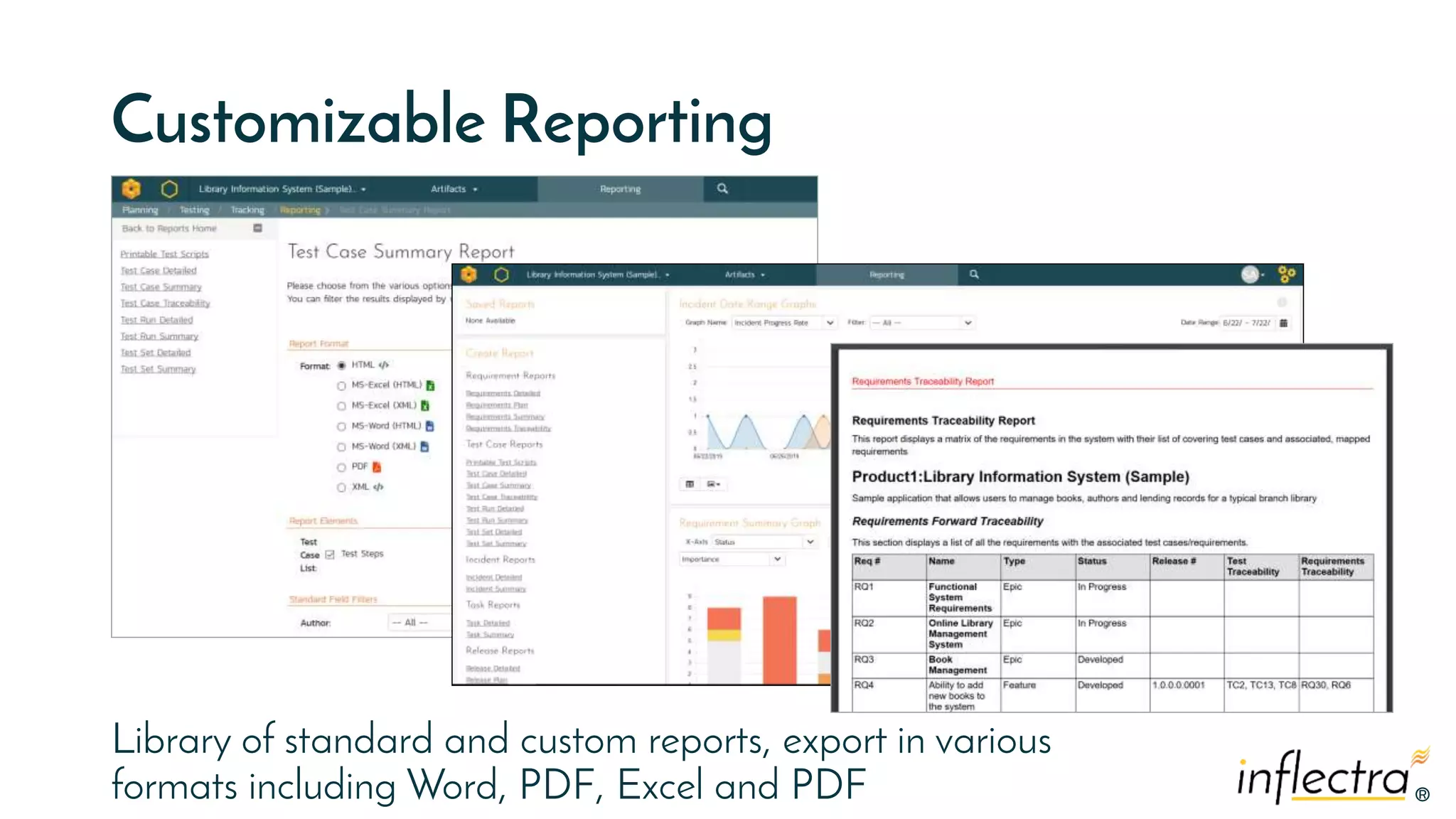Click the red PDF file icon
1456x819 pixels.
pyautogui.click(x=377, y=467)
